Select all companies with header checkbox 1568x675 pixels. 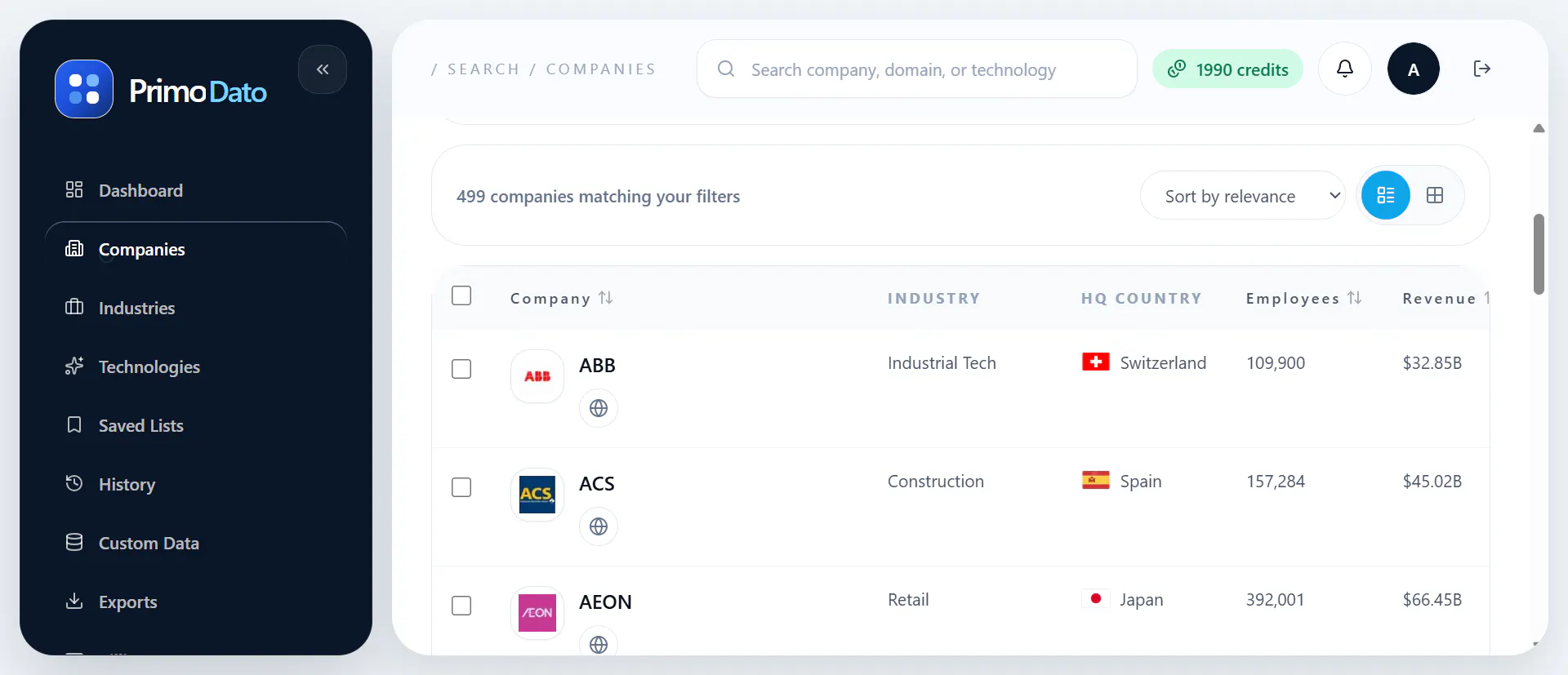click(x=461, y=295)
